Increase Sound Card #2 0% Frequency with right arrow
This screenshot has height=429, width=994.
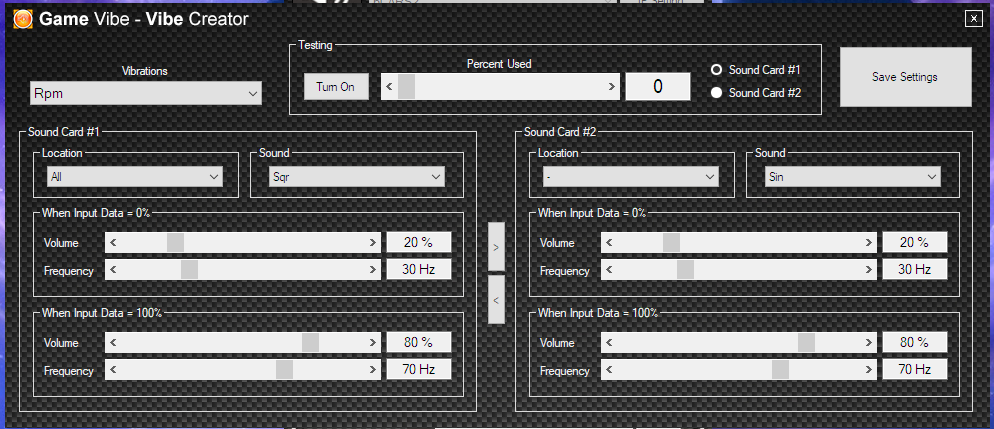869,269
